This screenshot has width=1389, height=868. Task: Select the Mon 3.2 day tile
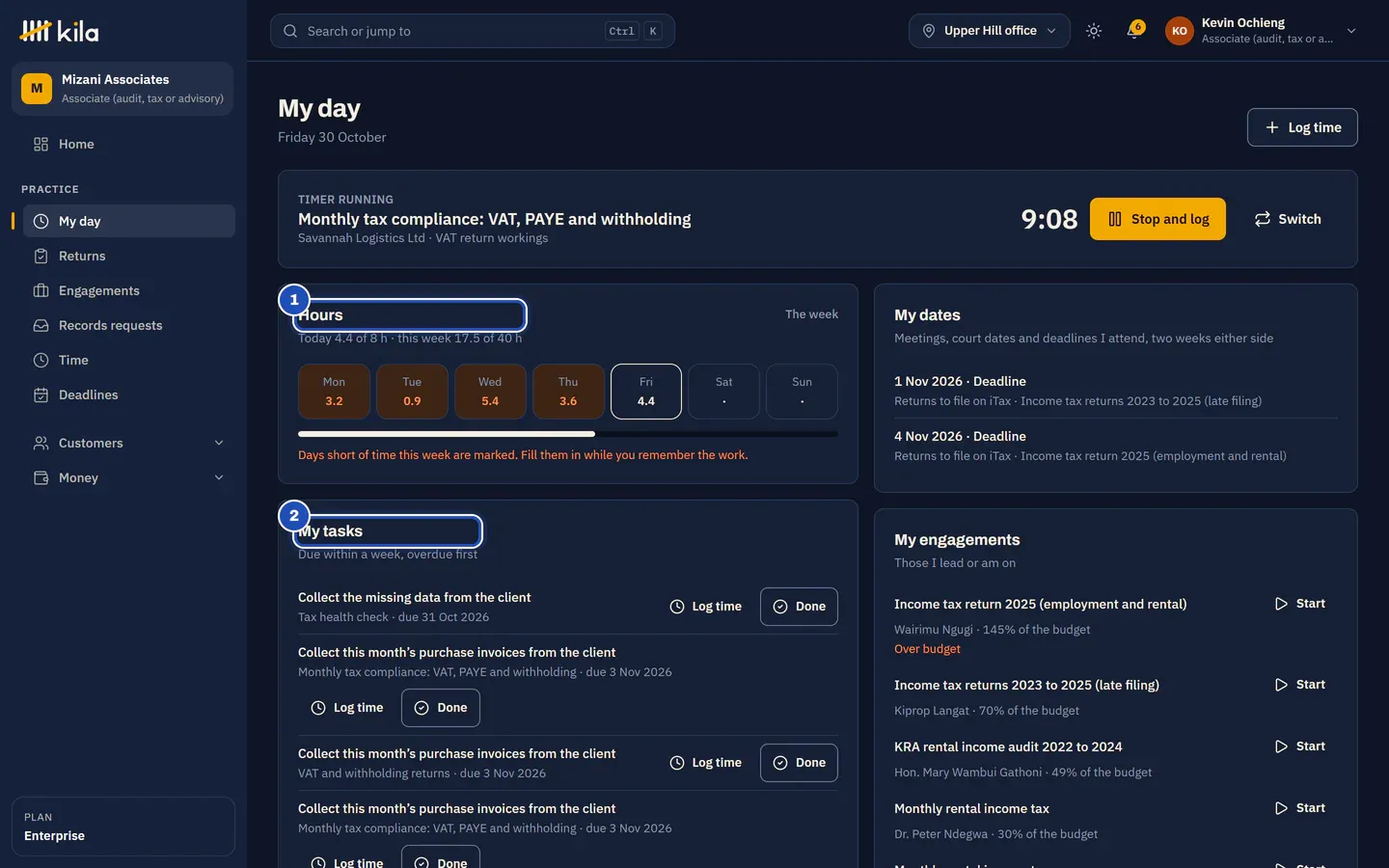[334, 392]
